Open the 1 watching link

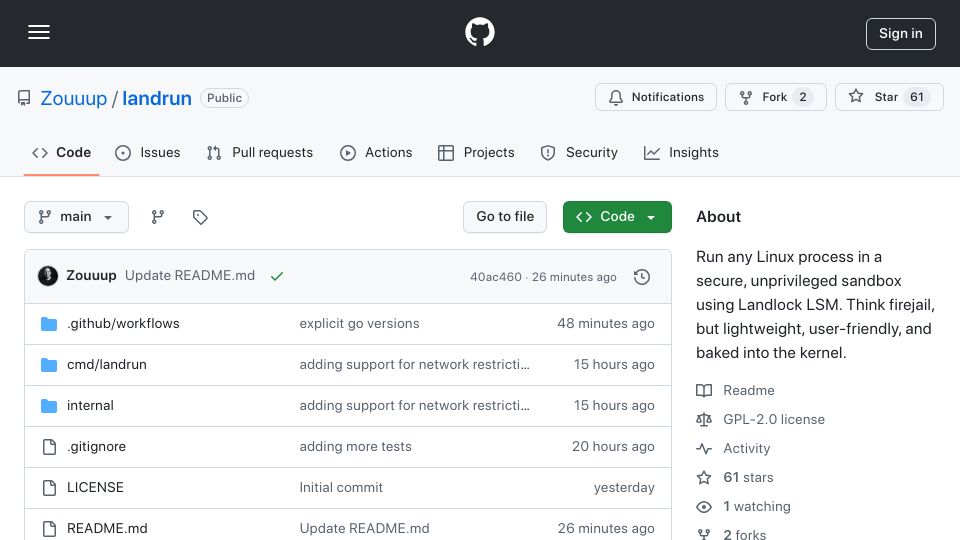(757, 506)
